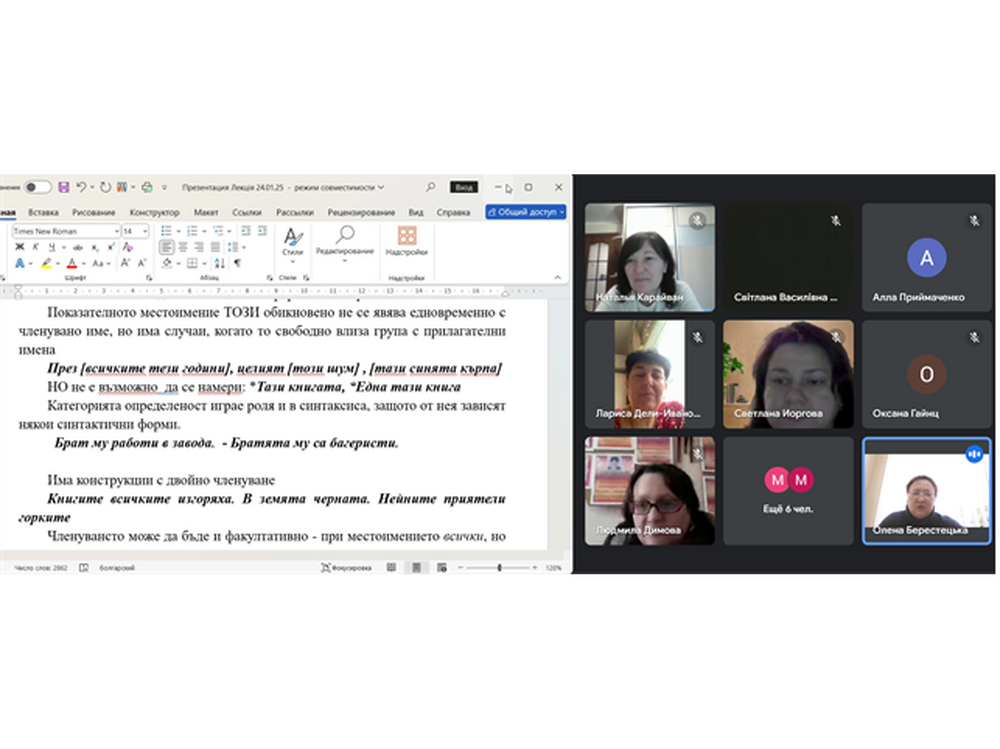This screenshot has width=1000, height=749.
Task: Expand the Редактирование editing menu
Action: pos(345,242)
